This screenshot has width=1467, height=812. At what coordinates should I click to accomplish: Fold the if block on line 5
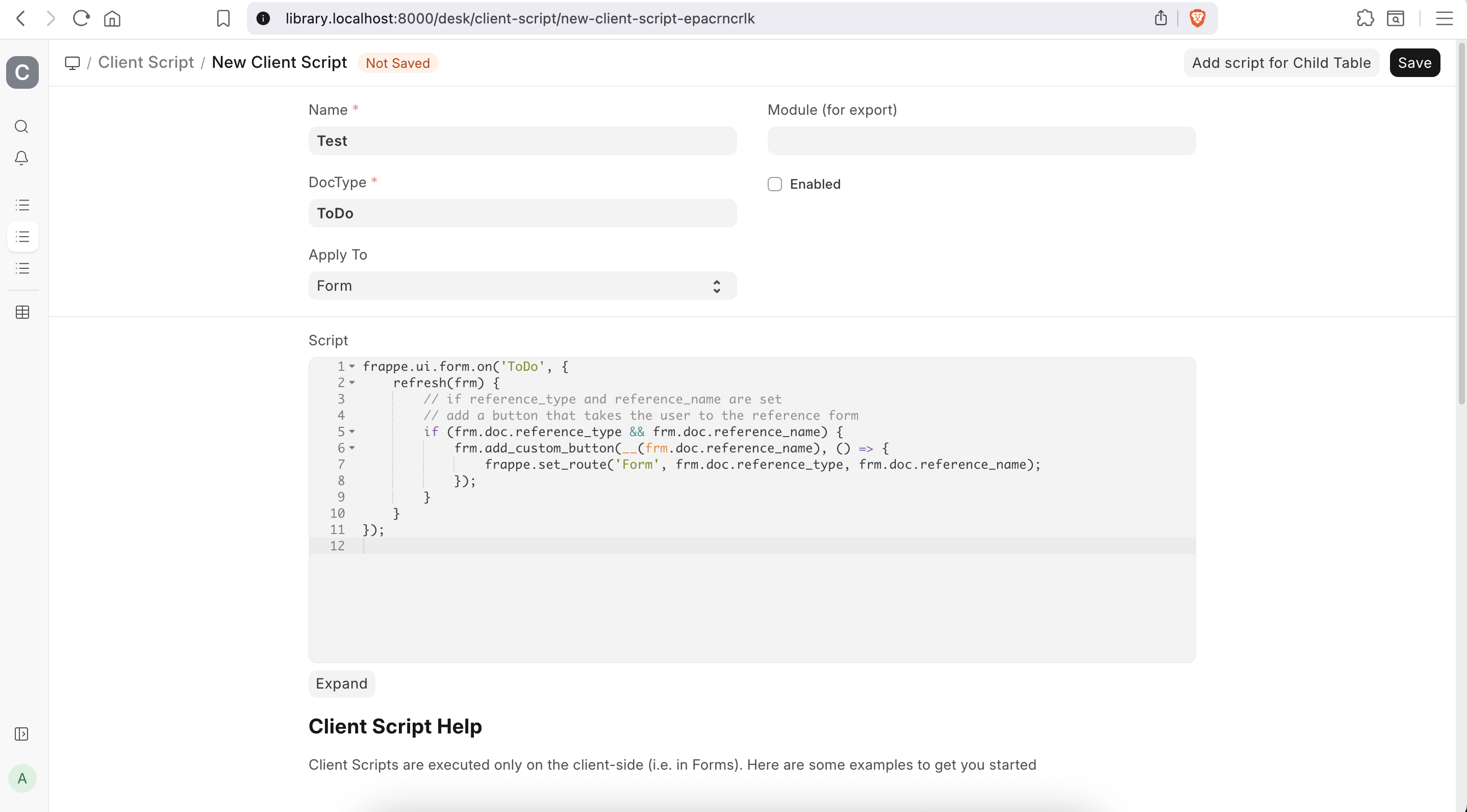pos(352,432)
